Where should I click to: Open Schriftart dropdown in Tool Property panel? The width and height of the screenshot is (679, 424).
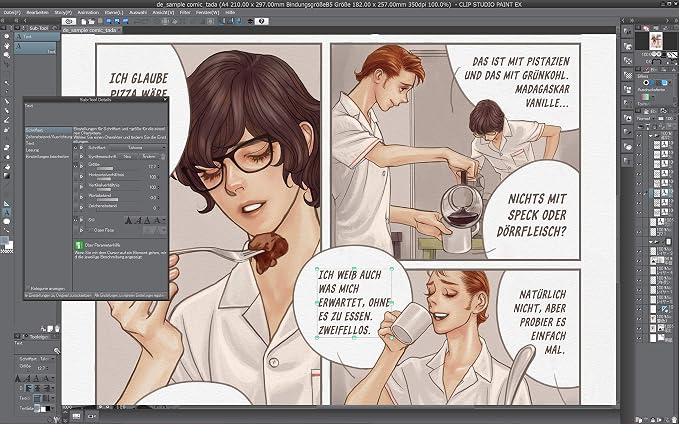(47, 359)
